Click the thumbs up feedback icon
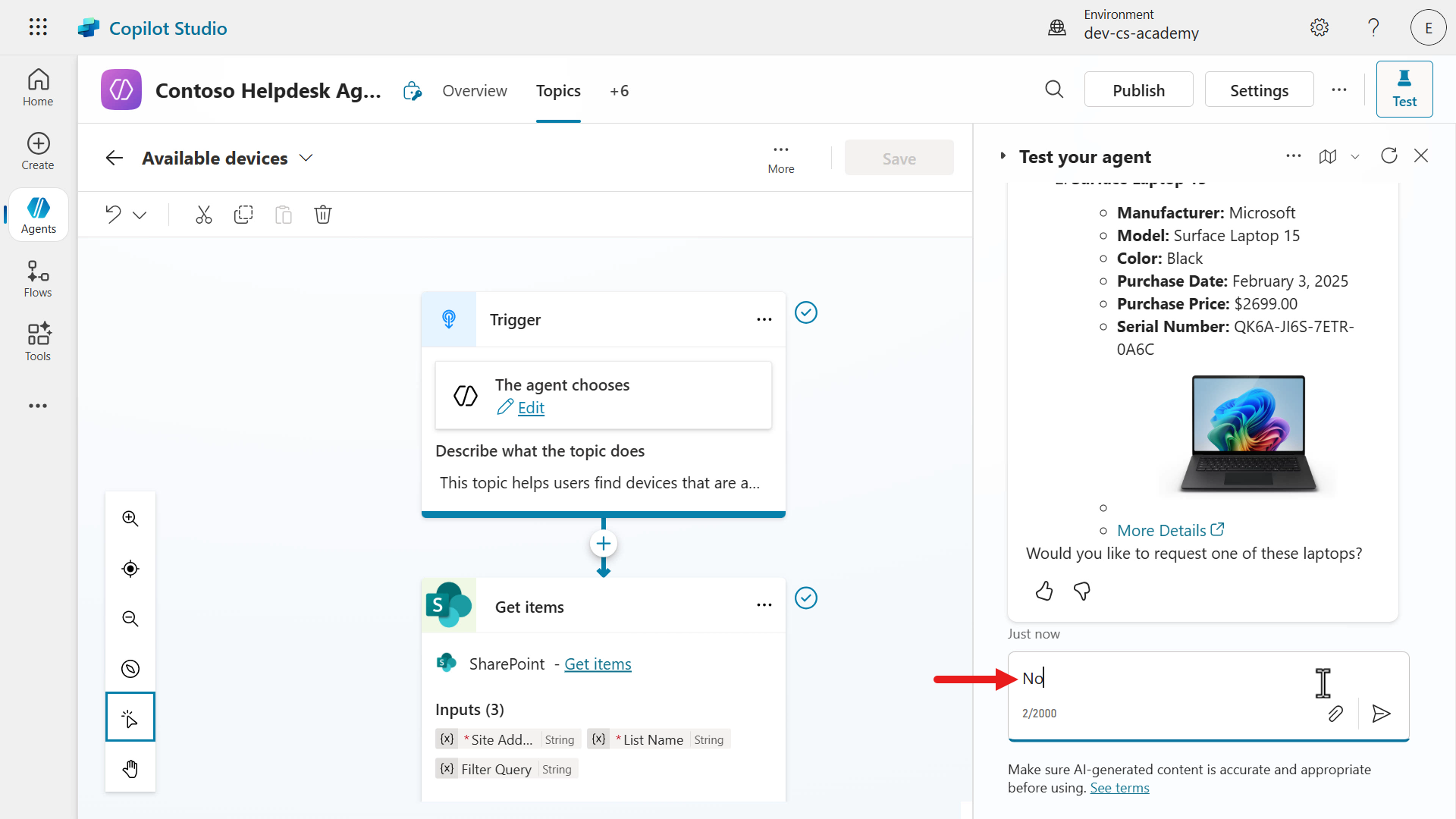 click(1044, 591)
